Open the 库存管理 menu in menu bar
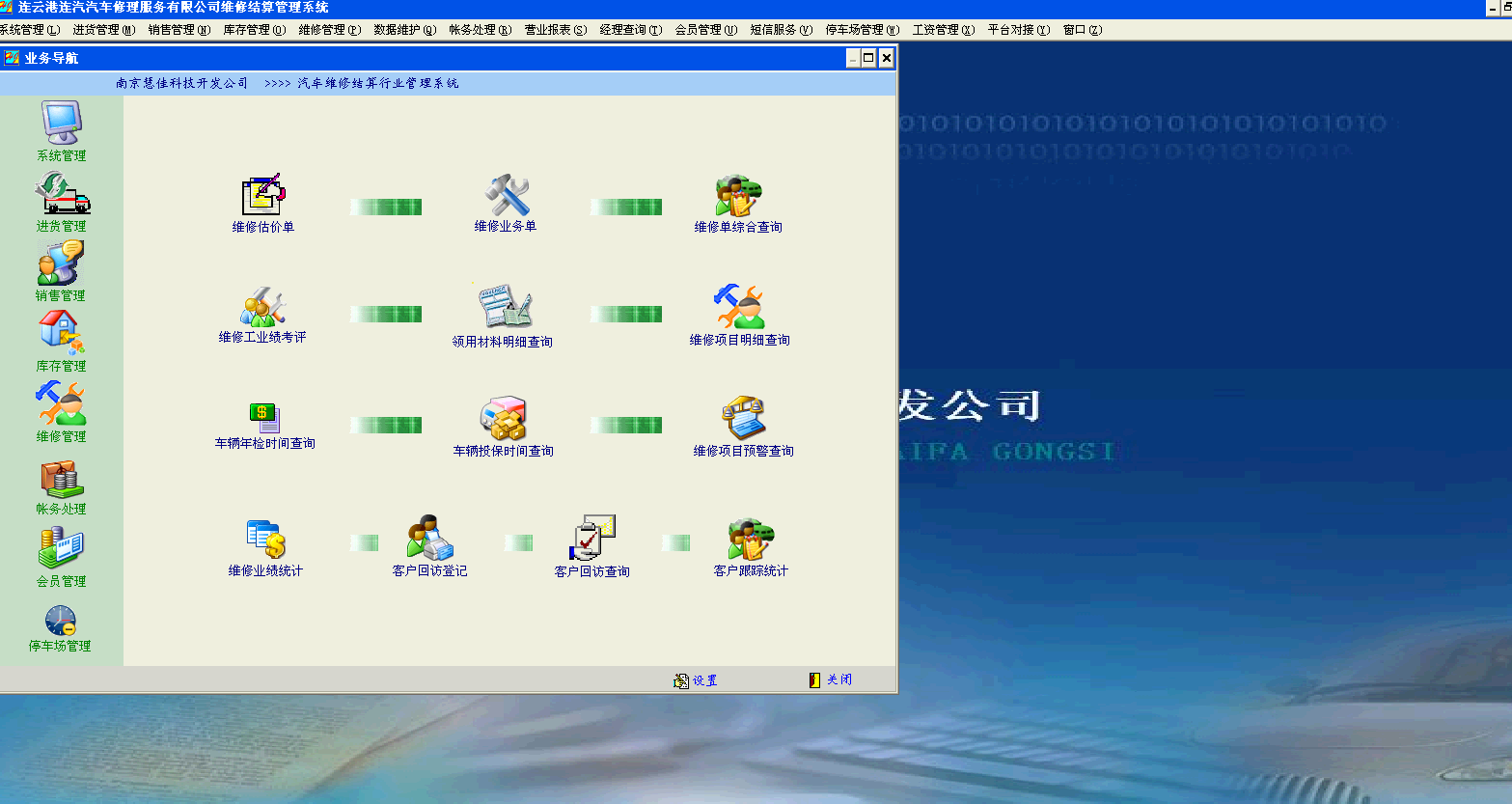This screenshot has height=804, width=1512. [x=254, y=30]
